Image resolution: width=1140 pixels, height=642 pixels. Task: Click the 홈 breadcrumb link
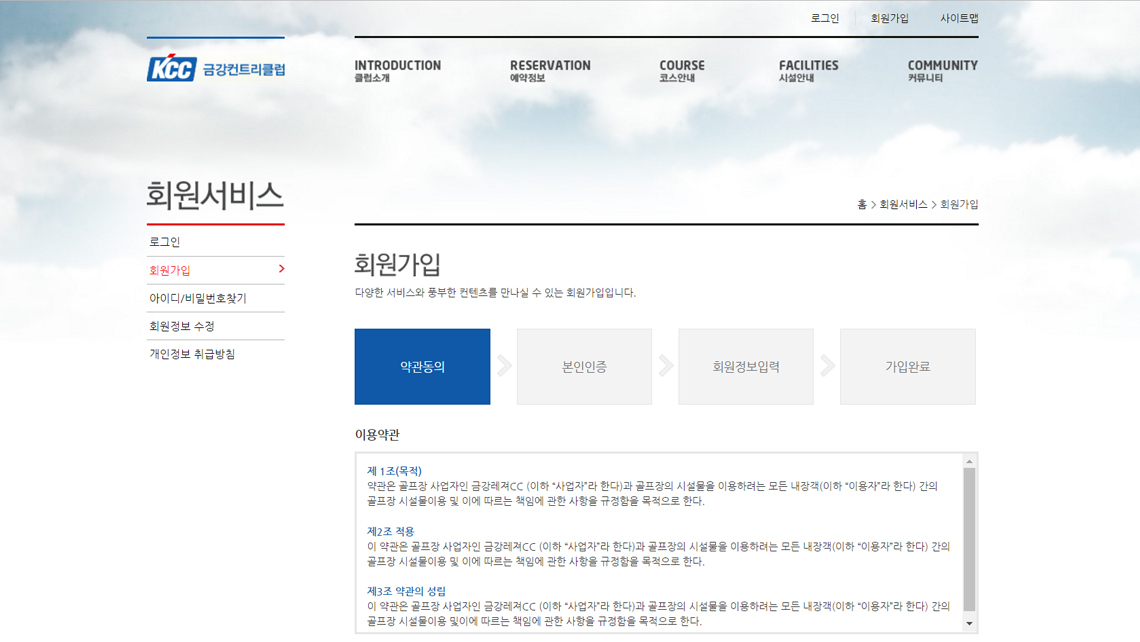862,205
